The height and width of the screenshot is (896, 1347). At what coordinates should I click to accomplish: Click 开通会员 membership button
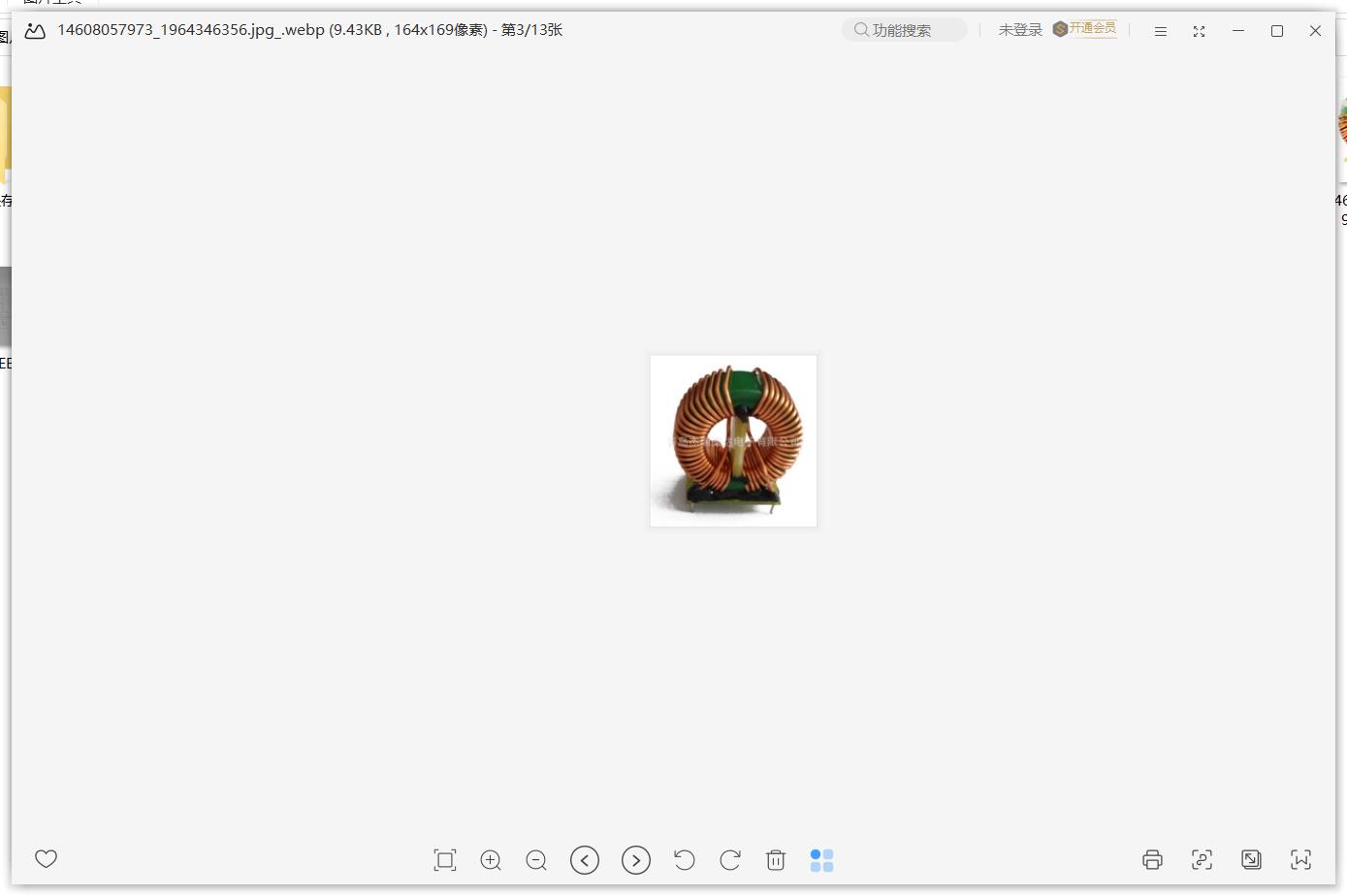[1084, 29]
